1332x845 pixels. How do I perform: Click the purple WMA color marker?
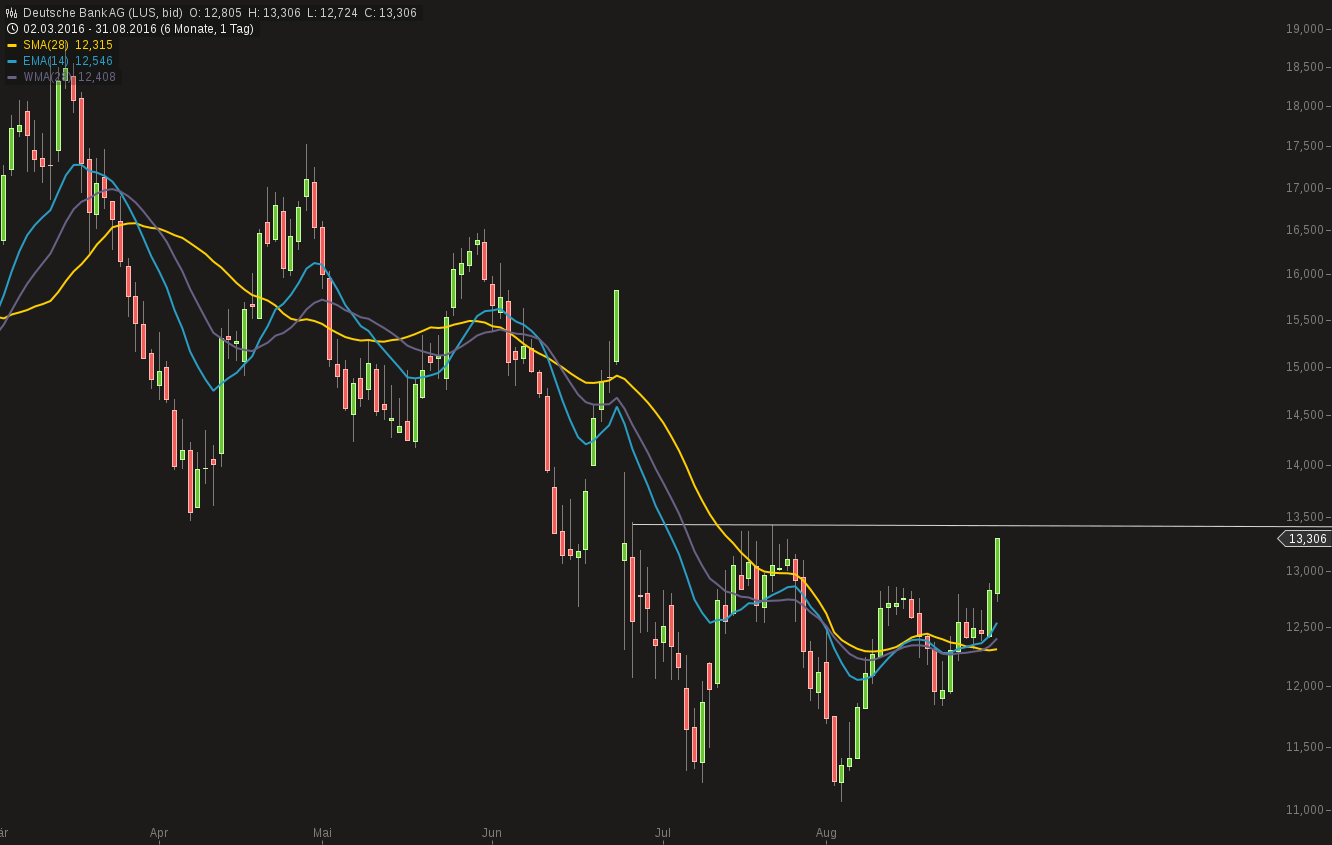pyautogui.click(x=12, y=77)
